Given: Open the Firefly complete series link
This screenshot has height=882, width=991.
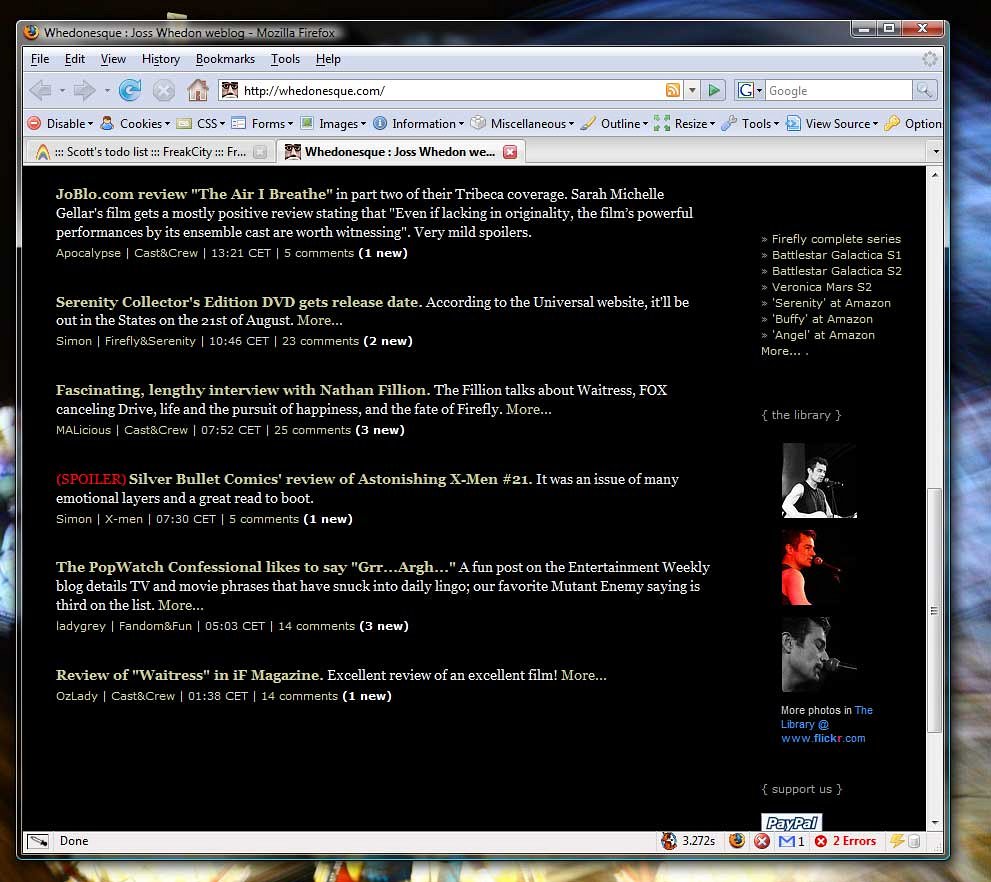Looking at the screenshot, I should click(836, 239).
